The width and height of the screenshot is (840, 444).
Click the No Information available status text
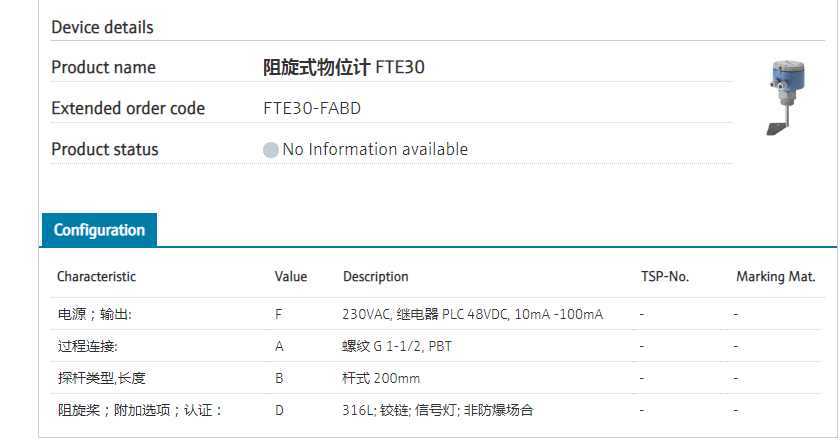point(375,150)
